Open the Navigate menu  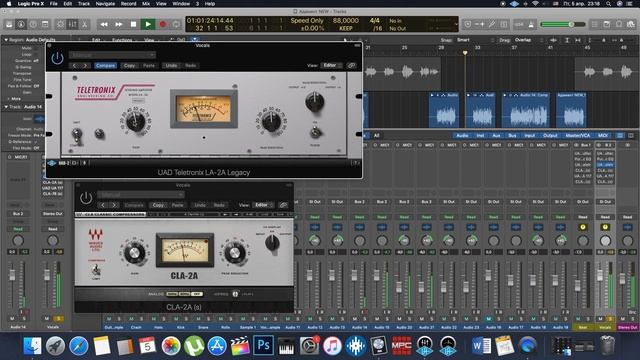coord(105,4)
